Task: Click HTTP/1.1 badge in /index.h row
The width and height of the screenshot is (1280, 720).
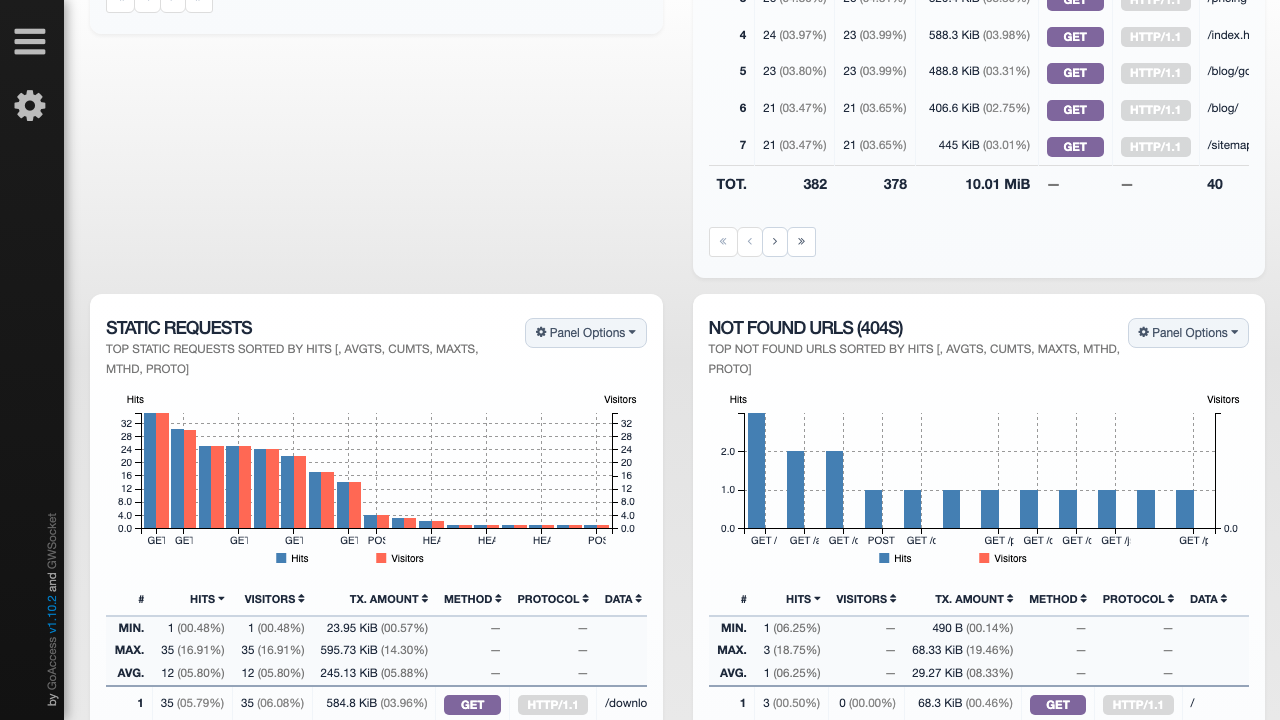Action: pos(1155,36)
